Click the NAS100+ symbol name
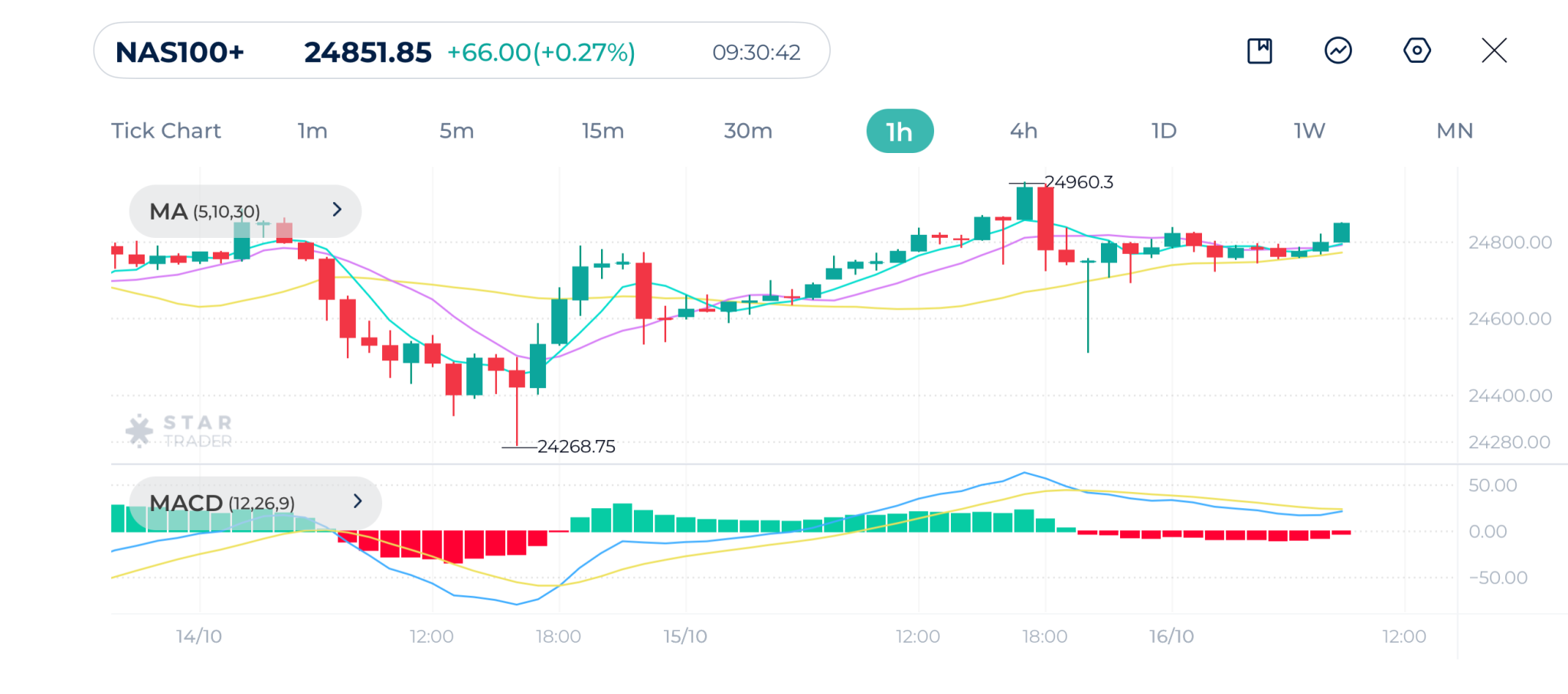The width and height of the screenshot is (1568, 694). pyautogui.click(x=180, y=52)
